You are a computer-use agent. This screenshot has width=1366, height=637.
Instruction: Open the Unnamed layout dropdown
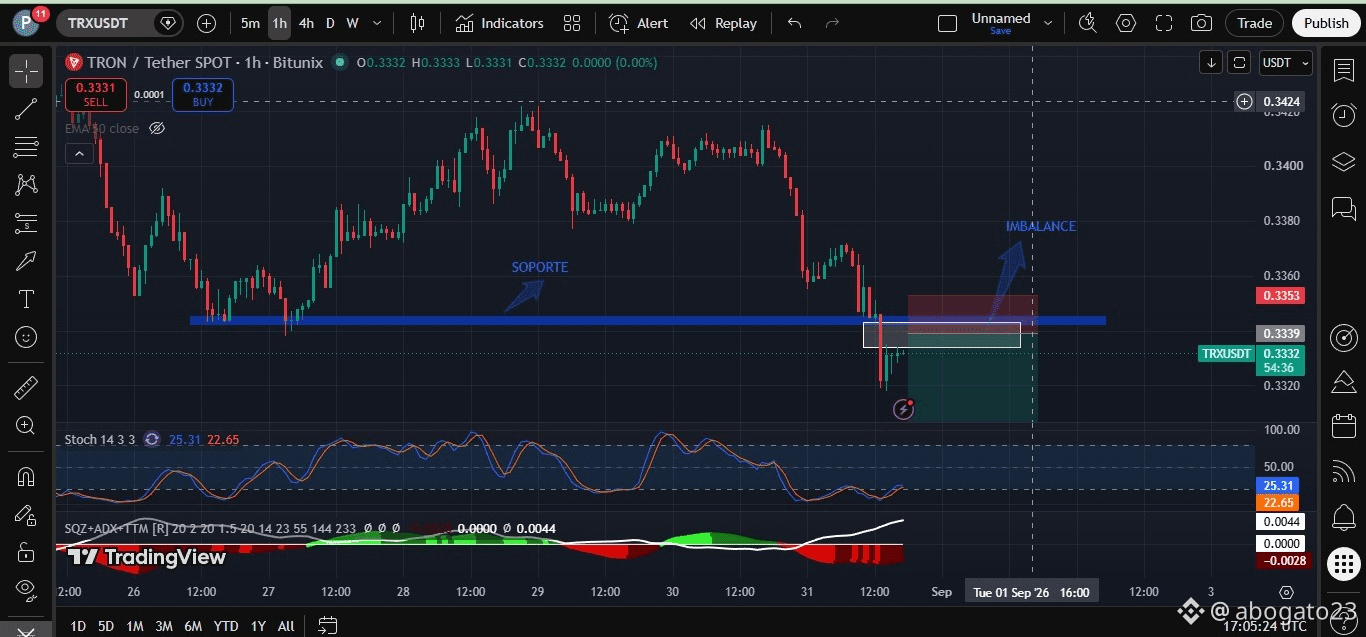pyautogui.click(x=1012, y=23)
